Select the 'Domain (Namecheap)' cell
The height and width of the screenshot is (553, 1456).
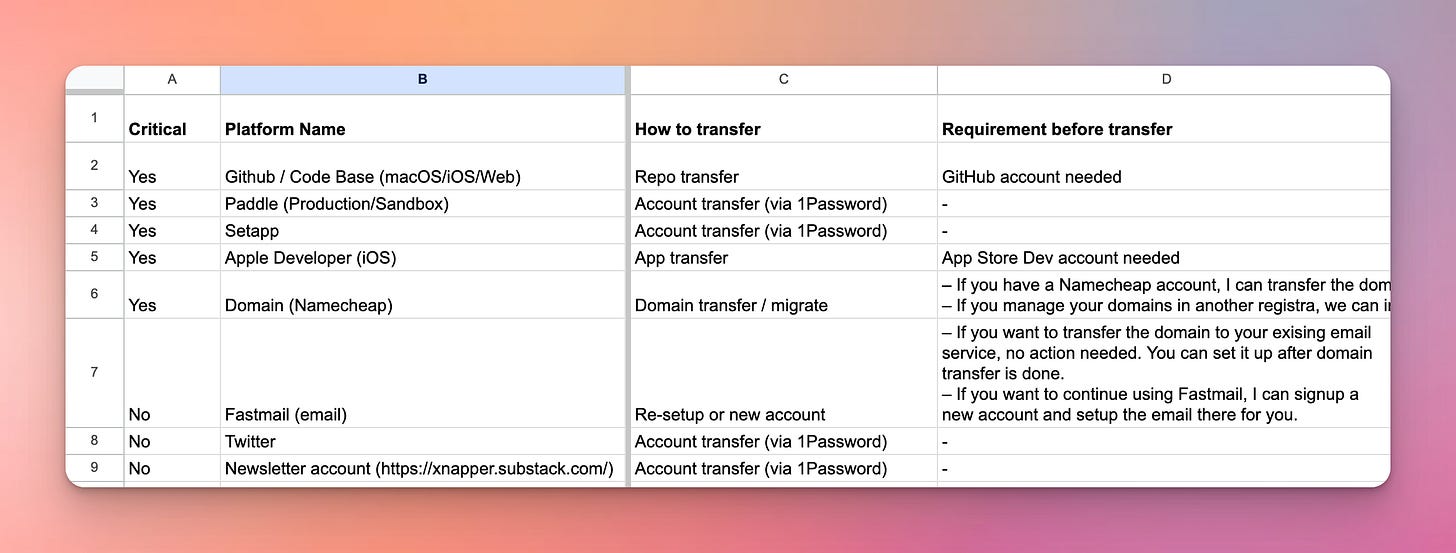[x=423, y=295]
